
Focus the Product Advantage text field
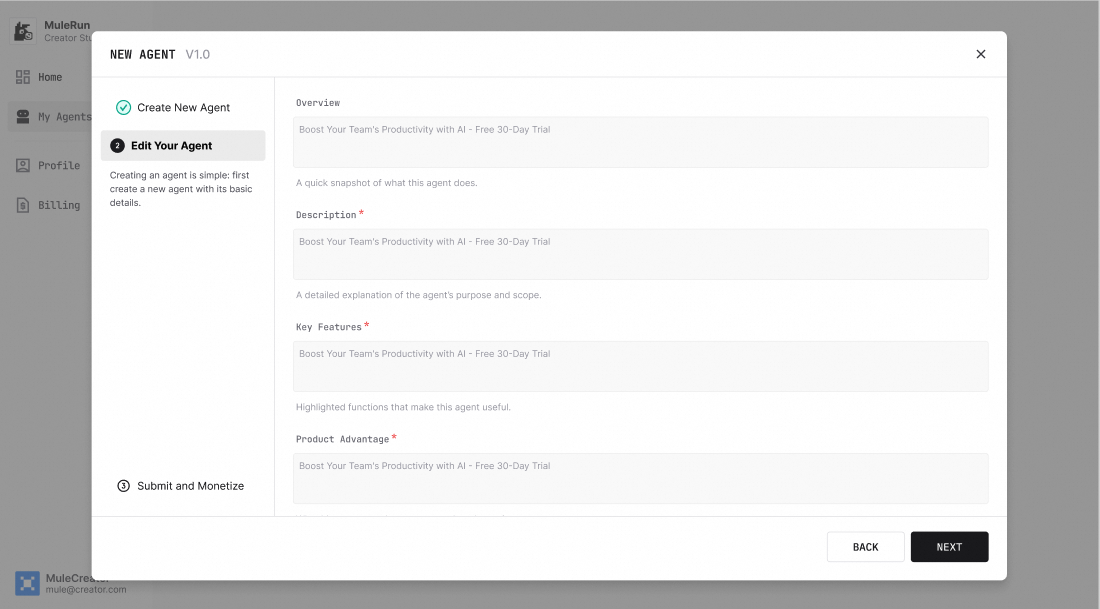click(640, 478)
